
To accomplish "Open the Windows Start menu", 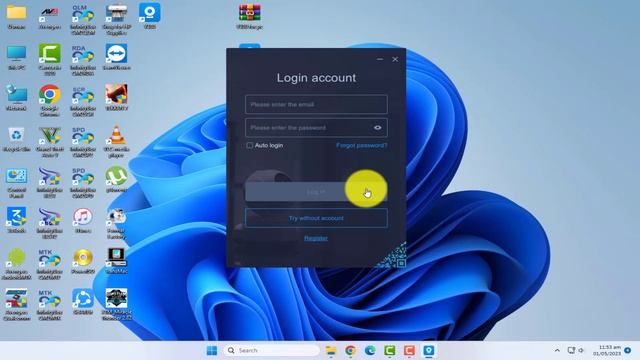I will pyautogui.click(x=212, y=351).
